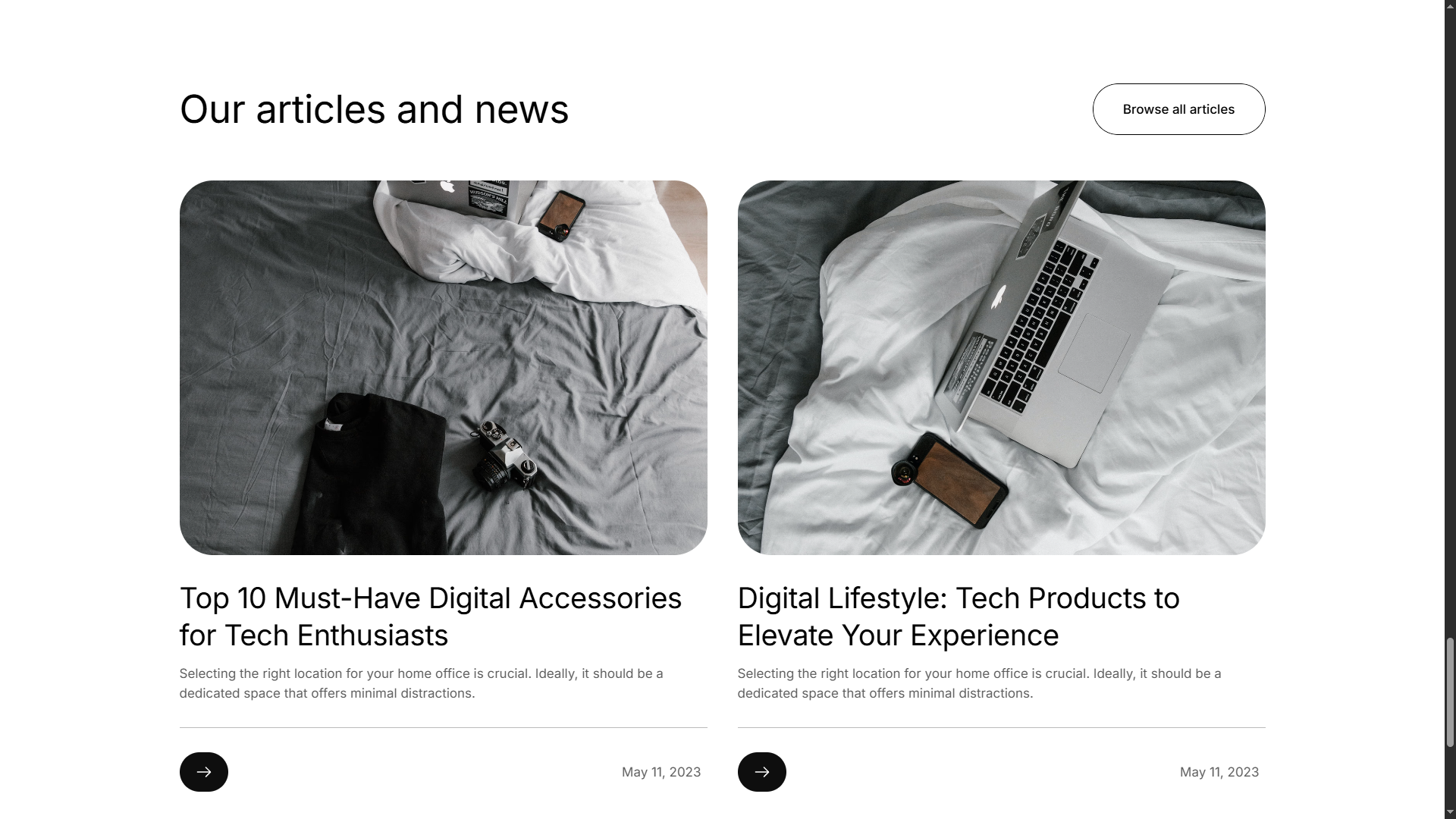Click the arrow icon under Digital Lifestyle article
1456x819 pixels.
761,772
